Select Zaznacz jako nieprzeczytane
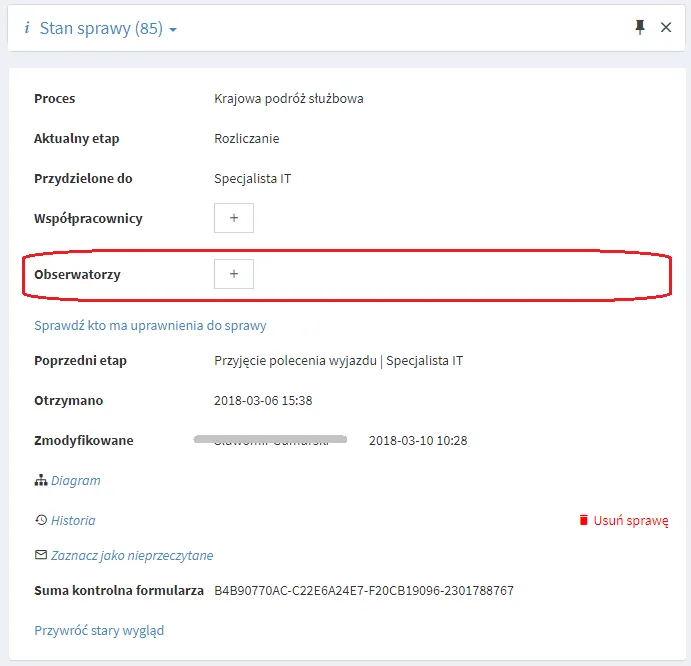 pyautogui.click(x=132, y=555)
